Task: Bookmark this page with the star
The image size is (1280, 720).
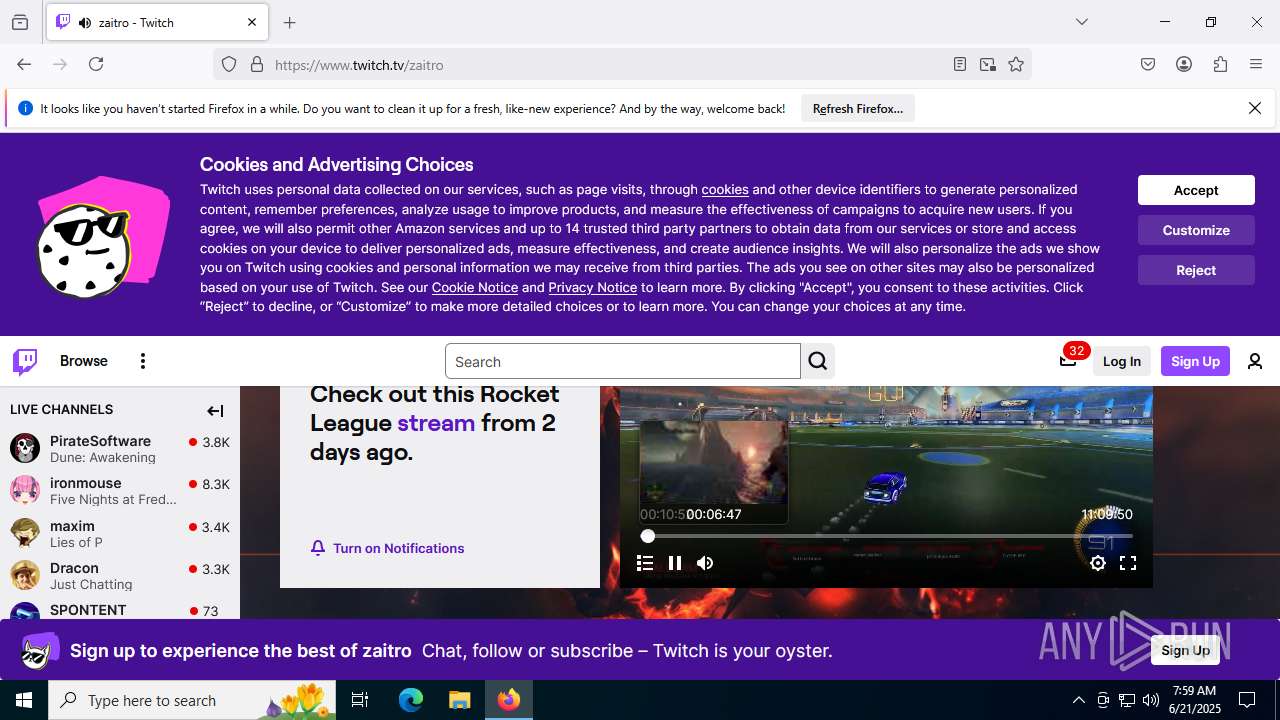Action: click(1016, 64)
